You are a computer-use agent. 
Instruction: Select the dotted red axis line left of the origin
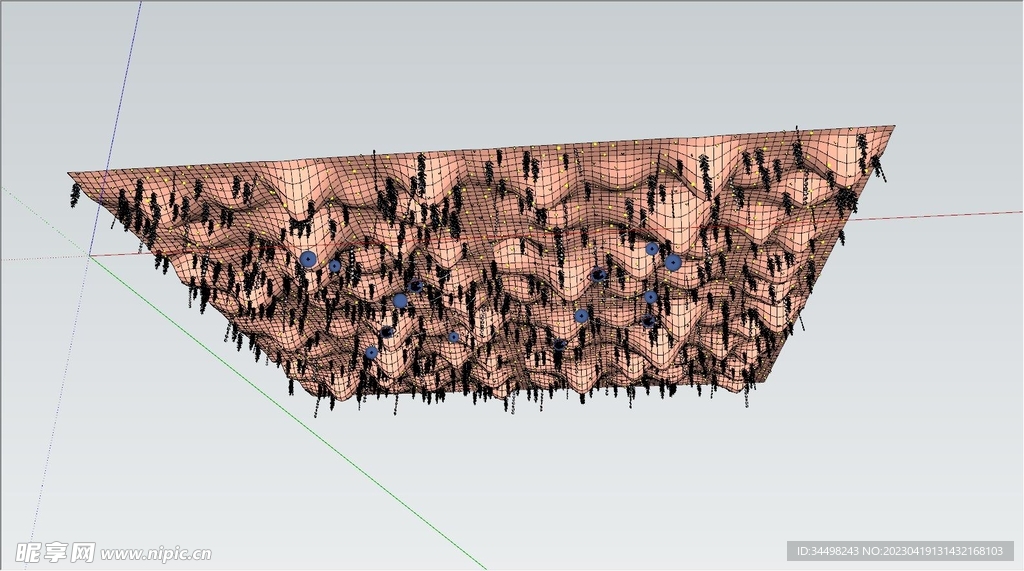40,258
